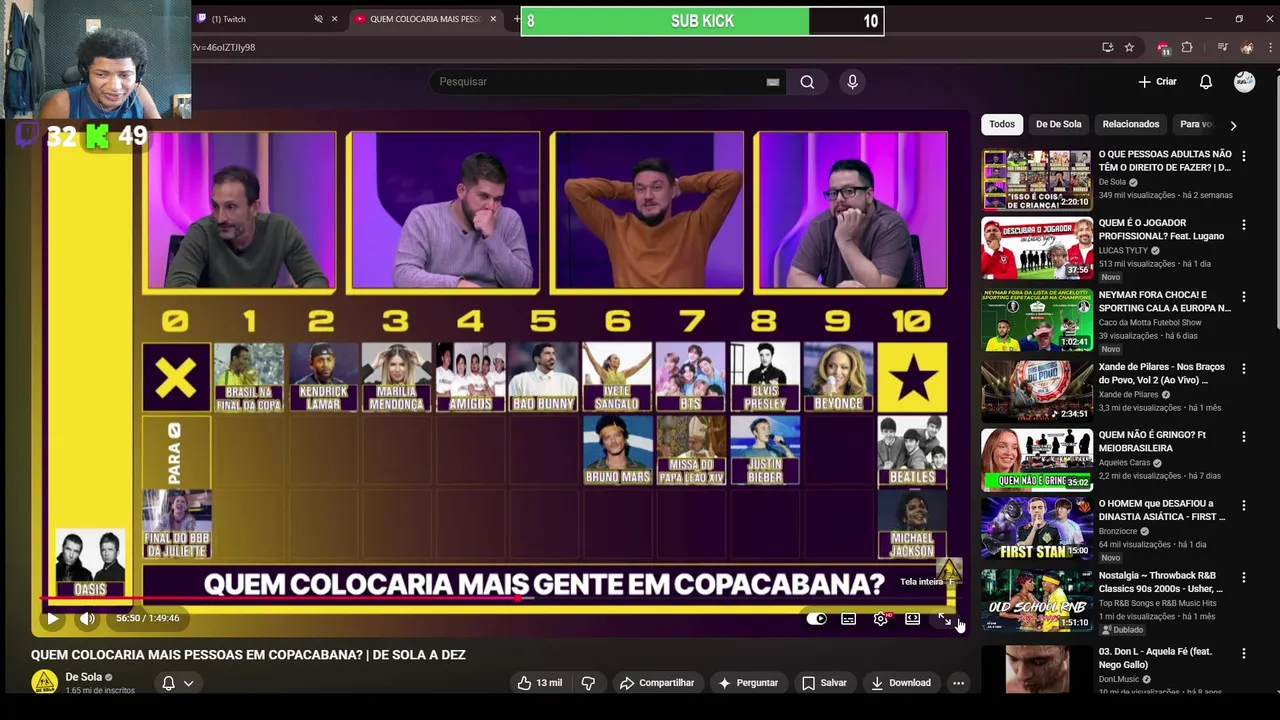Viewport: 1280px width, 720px height.
Task: Open options for the Nostalgia Throwback R&B video
Action: click(1244, 578)
